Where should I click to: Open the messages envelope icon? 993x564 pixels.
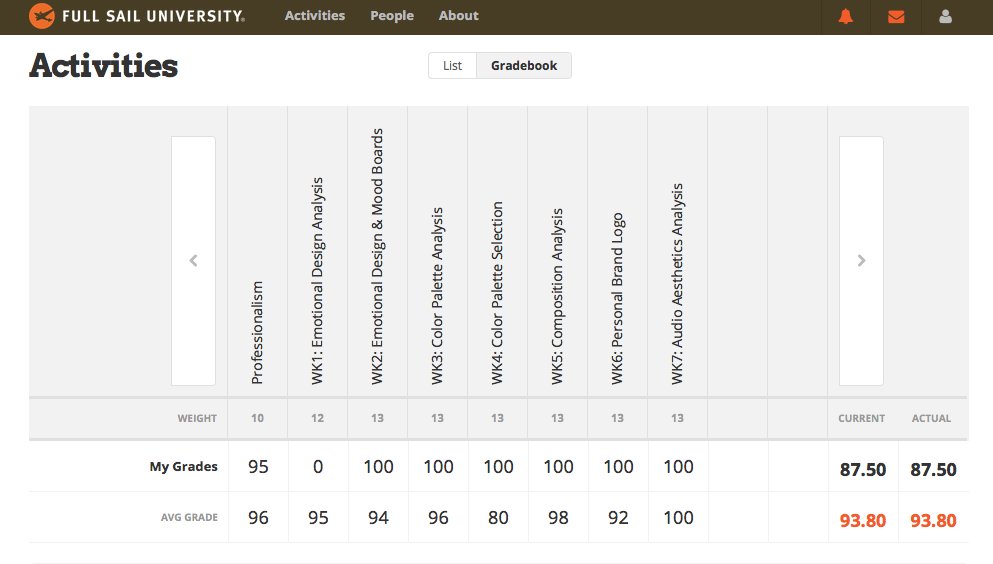(x=896, y=17)
